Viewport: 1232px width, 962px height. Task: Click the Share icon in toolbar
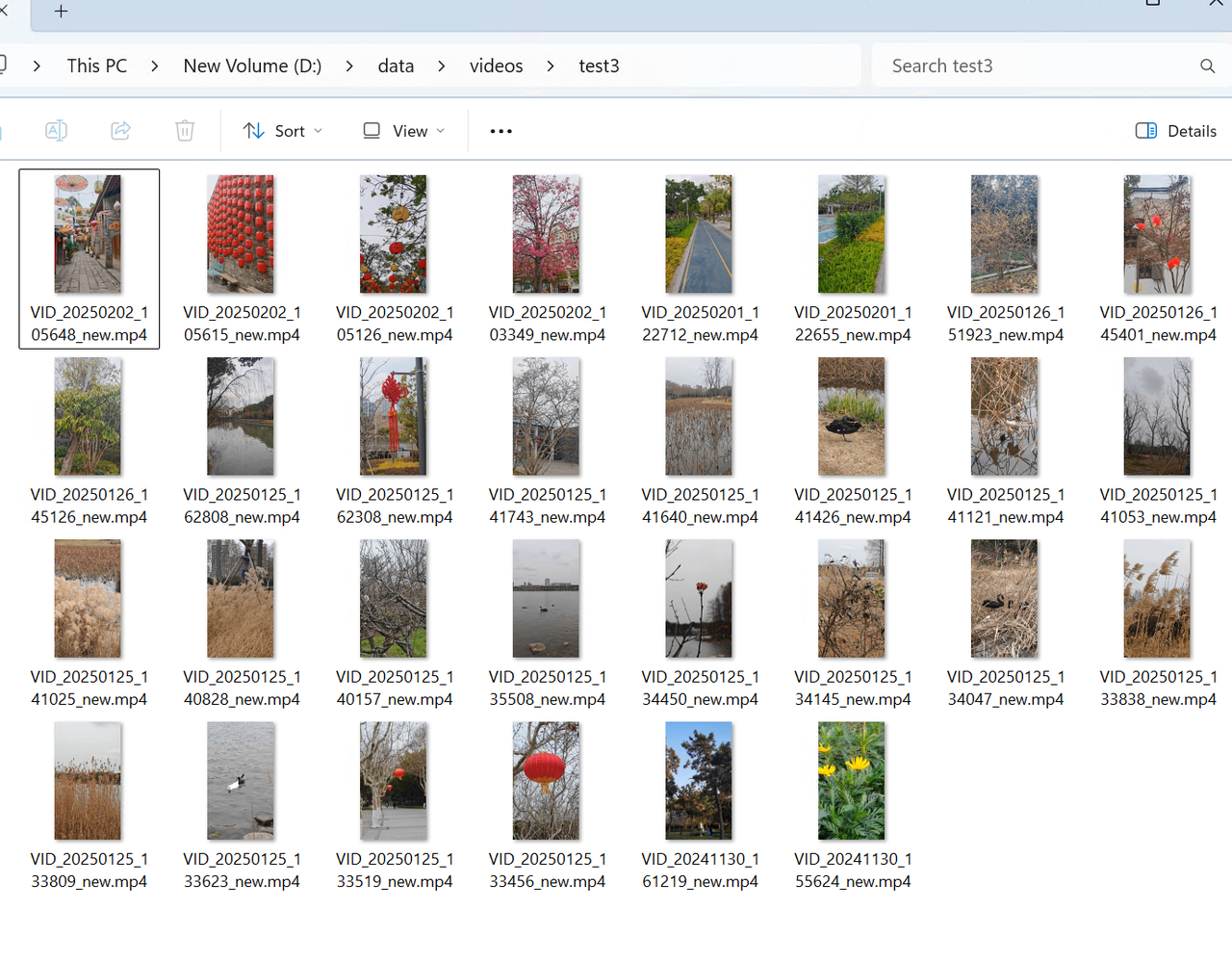[120, 130]
